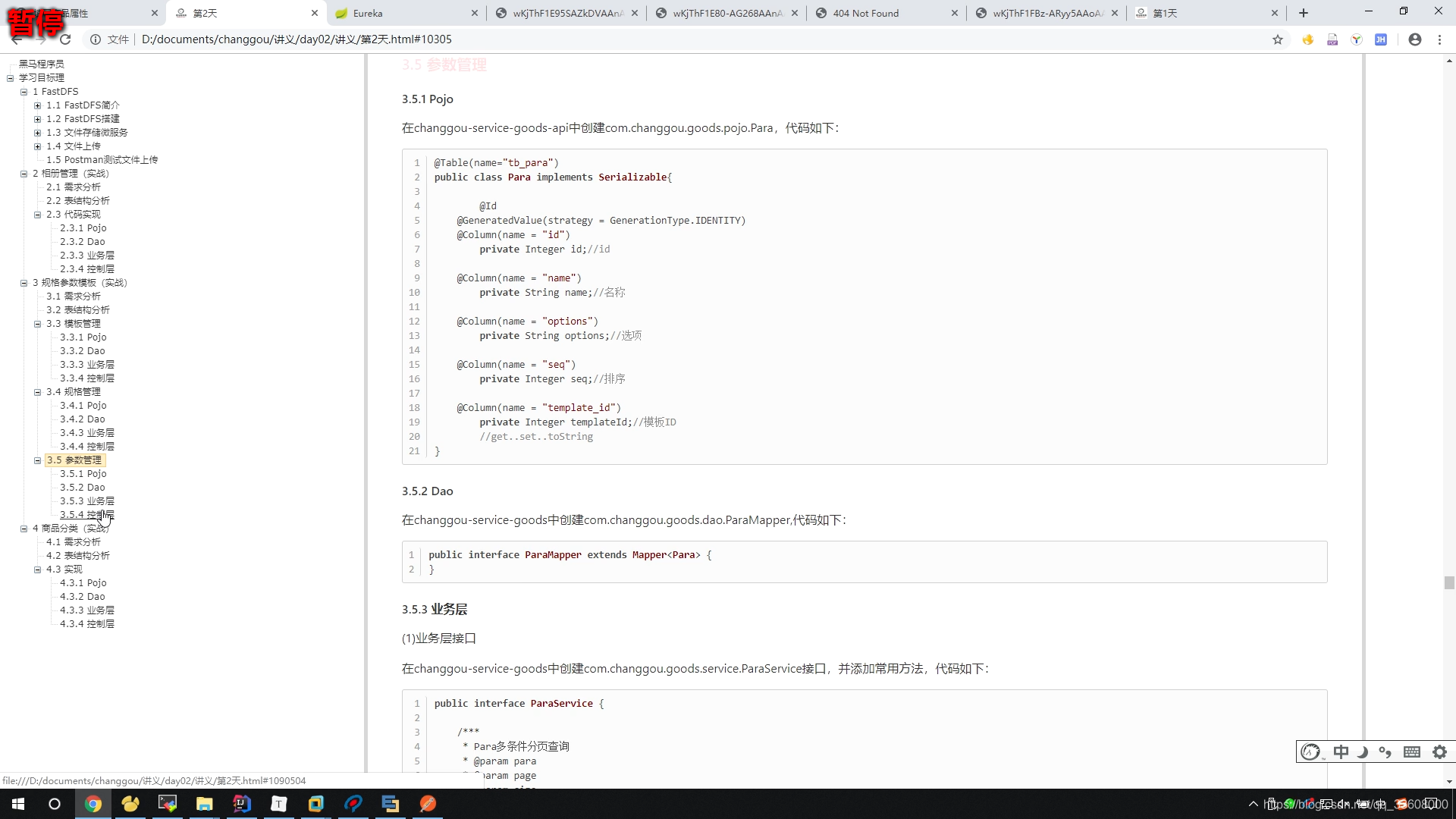Click IME soft keyboard icon
This screenshot has height=819, width=1456.
[1412, 752]
